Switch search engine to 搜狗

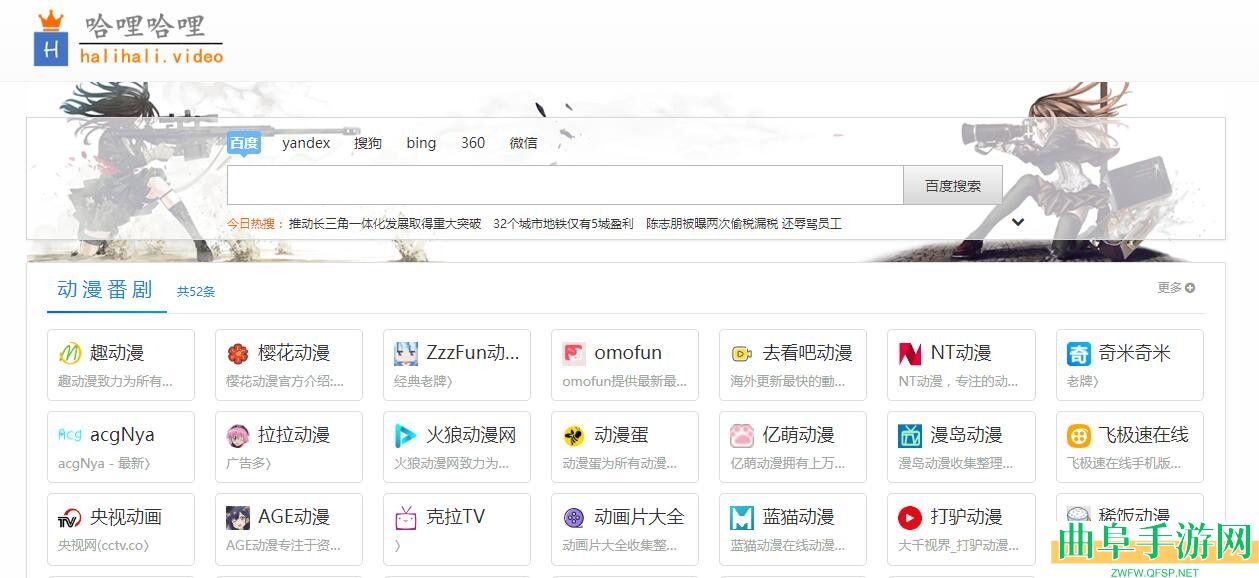click(x=368, y=143)
